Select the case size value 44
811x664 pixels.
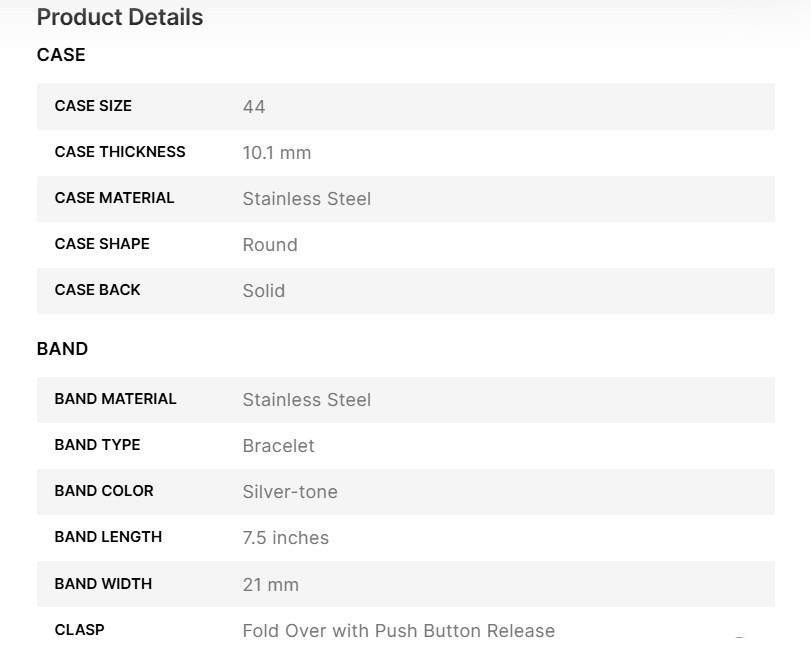(x=254, y=107)
